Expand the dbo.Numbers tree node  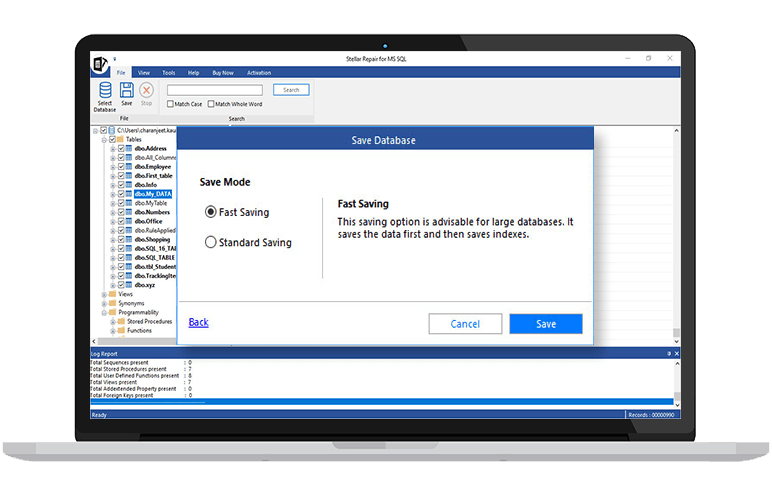pyautogui.click(x=113, y=212)
